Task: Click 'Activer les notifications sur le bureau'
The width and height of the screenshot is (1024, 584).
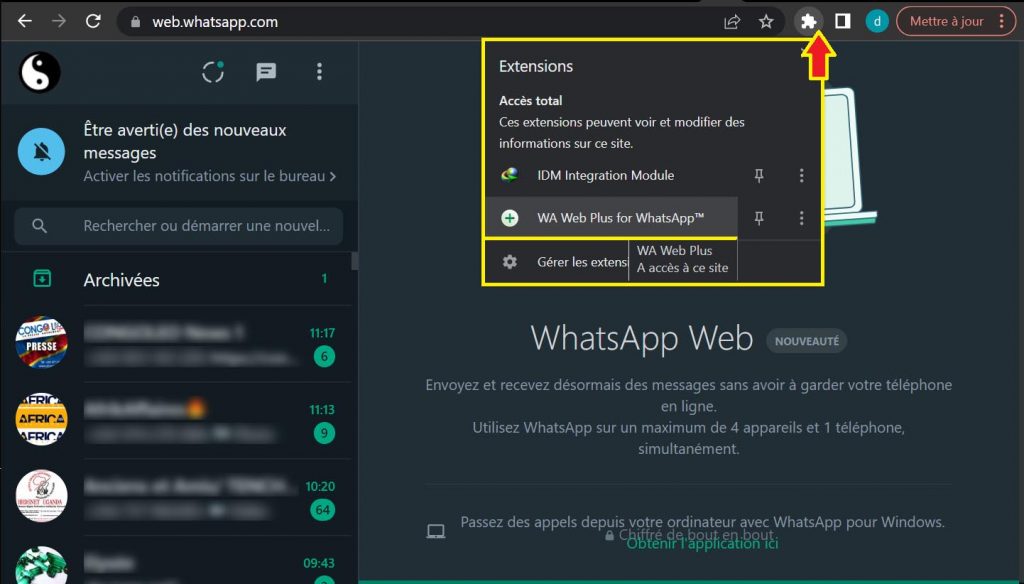Action: [x=210, y=176]
